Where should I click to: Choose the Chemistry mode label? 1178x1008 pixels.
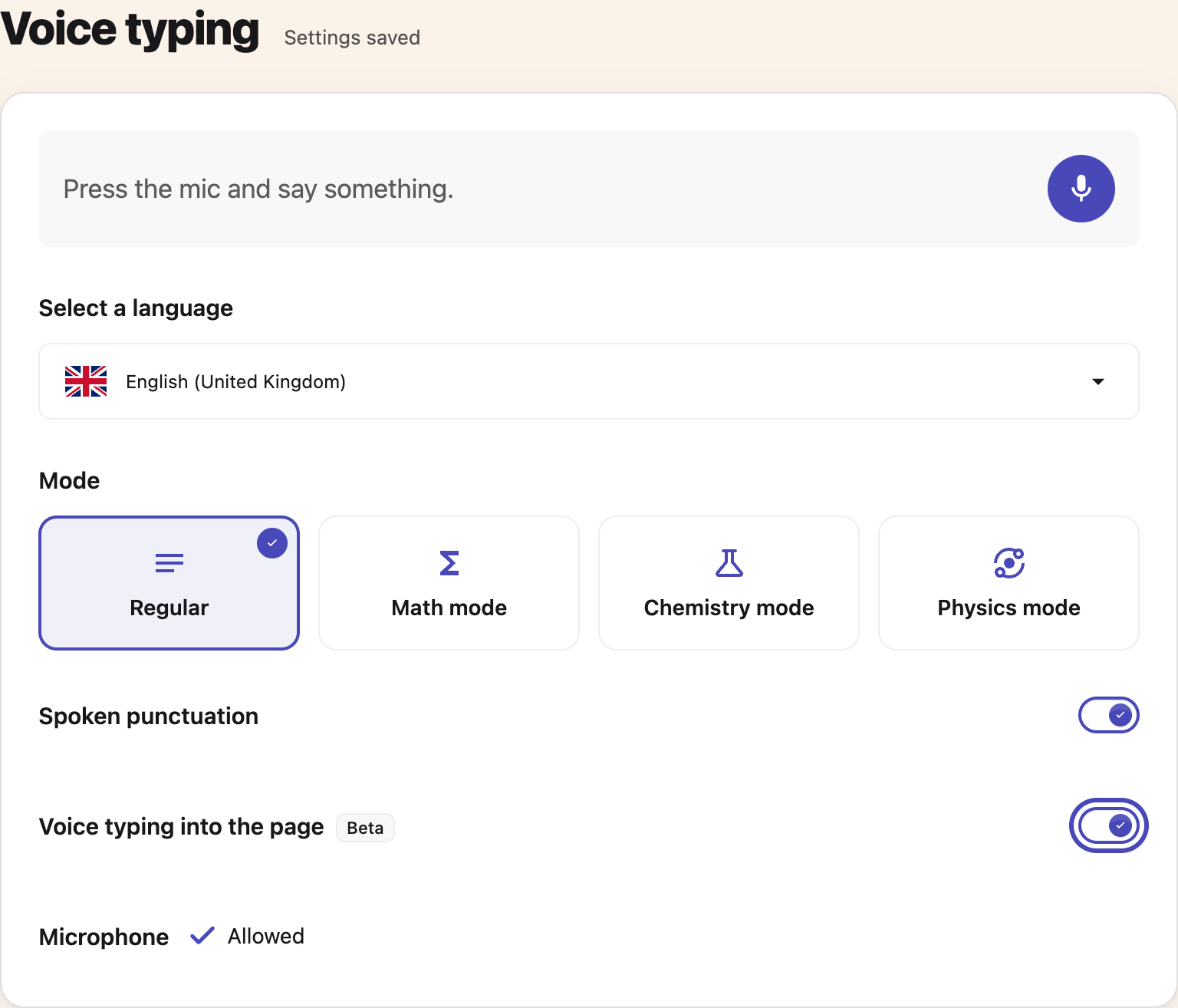click(729, 608)
